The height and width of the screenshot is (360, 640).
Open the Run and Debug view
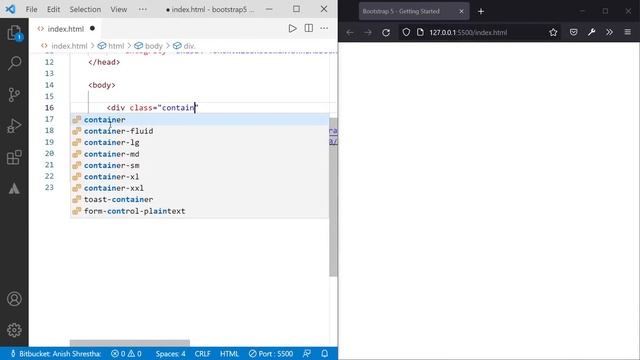point(14,126)
